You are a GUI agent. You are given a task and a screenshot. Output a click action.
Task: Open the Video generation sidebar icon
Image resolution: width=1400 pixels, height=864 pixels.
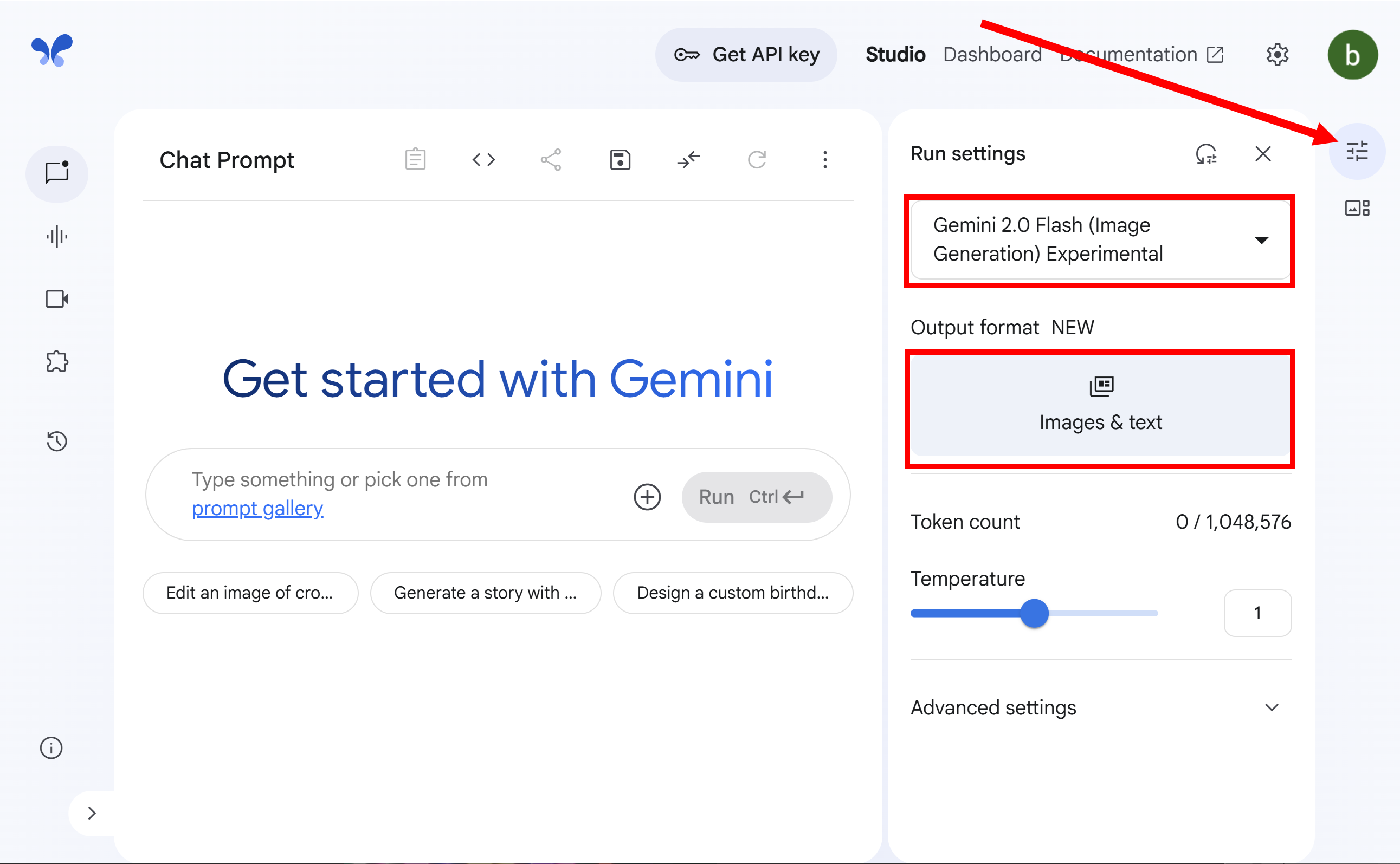[x=56, y=299]
